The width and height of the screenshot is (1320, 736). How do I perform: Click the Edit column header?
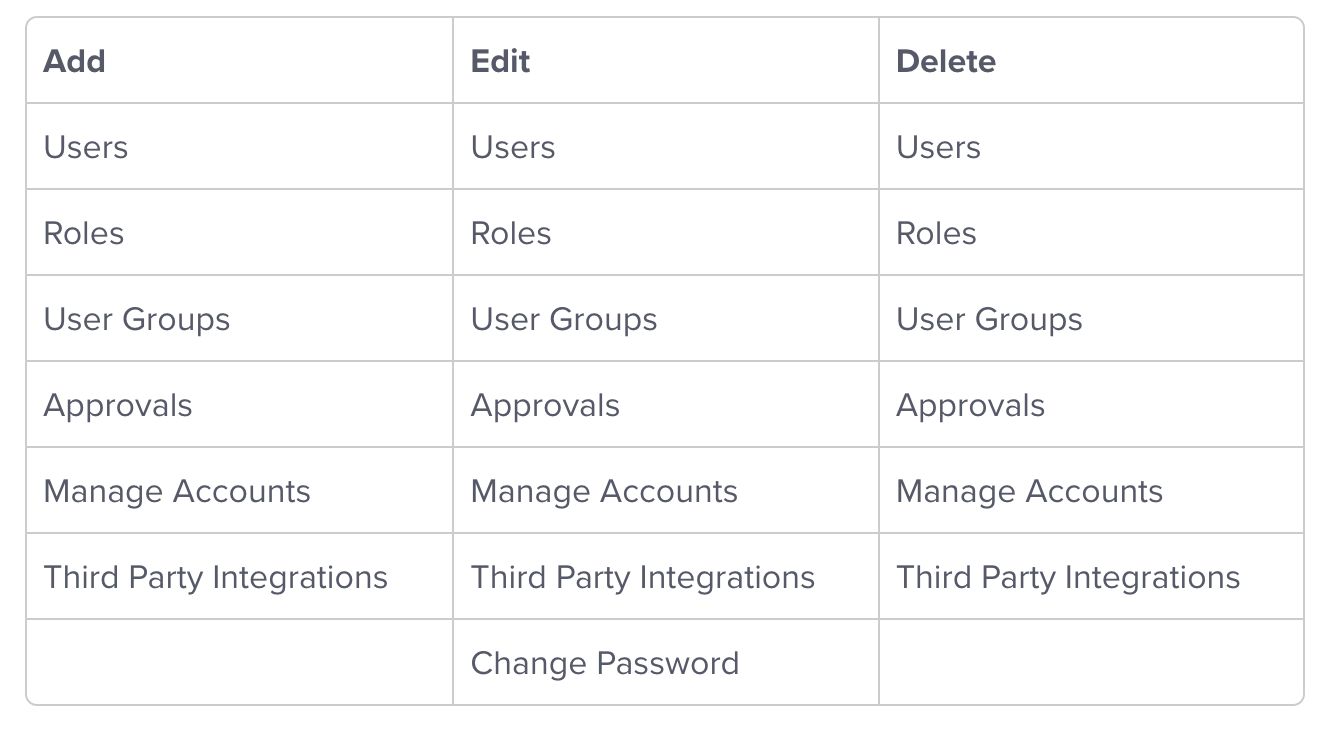pos(500,61)
